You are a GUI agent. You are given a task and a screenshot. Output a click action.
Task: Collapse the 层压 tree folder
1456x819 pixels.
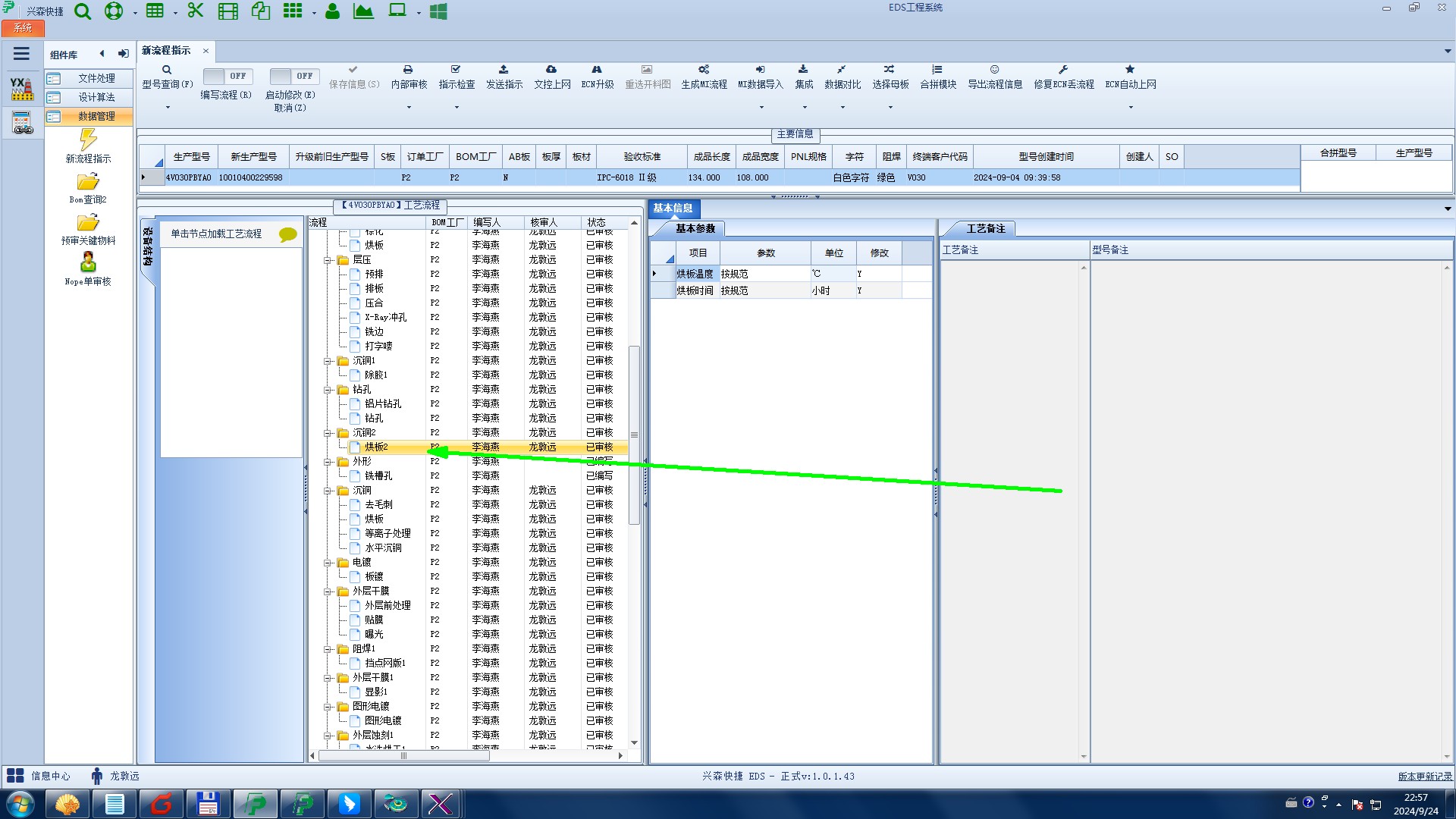(x=328, y=260)
